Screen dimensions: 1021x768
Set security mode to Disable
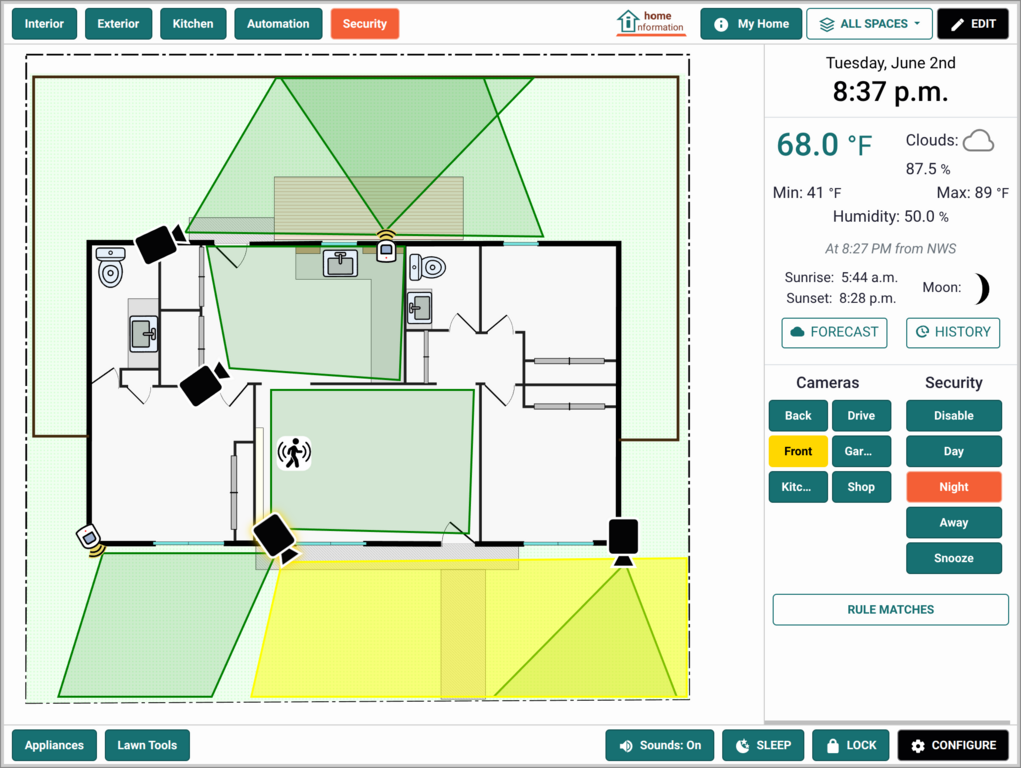pos(953,416)
